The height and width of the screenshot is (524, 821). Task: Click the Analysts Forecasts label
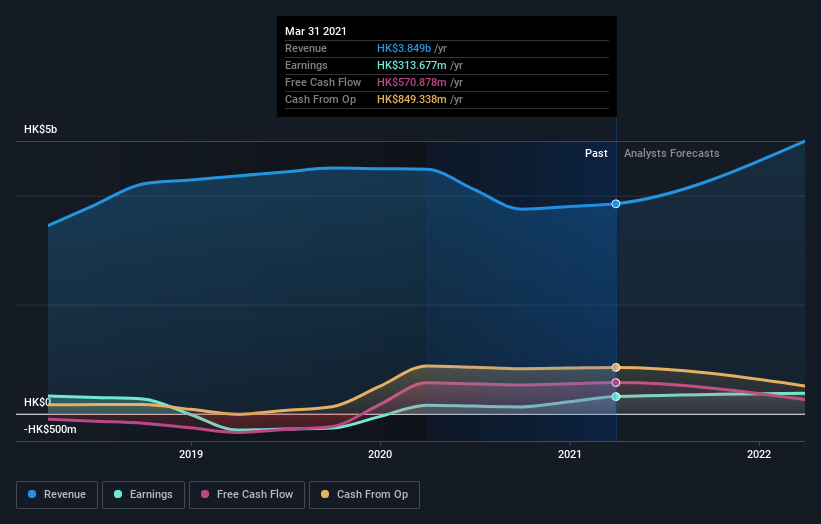(671, 153)
